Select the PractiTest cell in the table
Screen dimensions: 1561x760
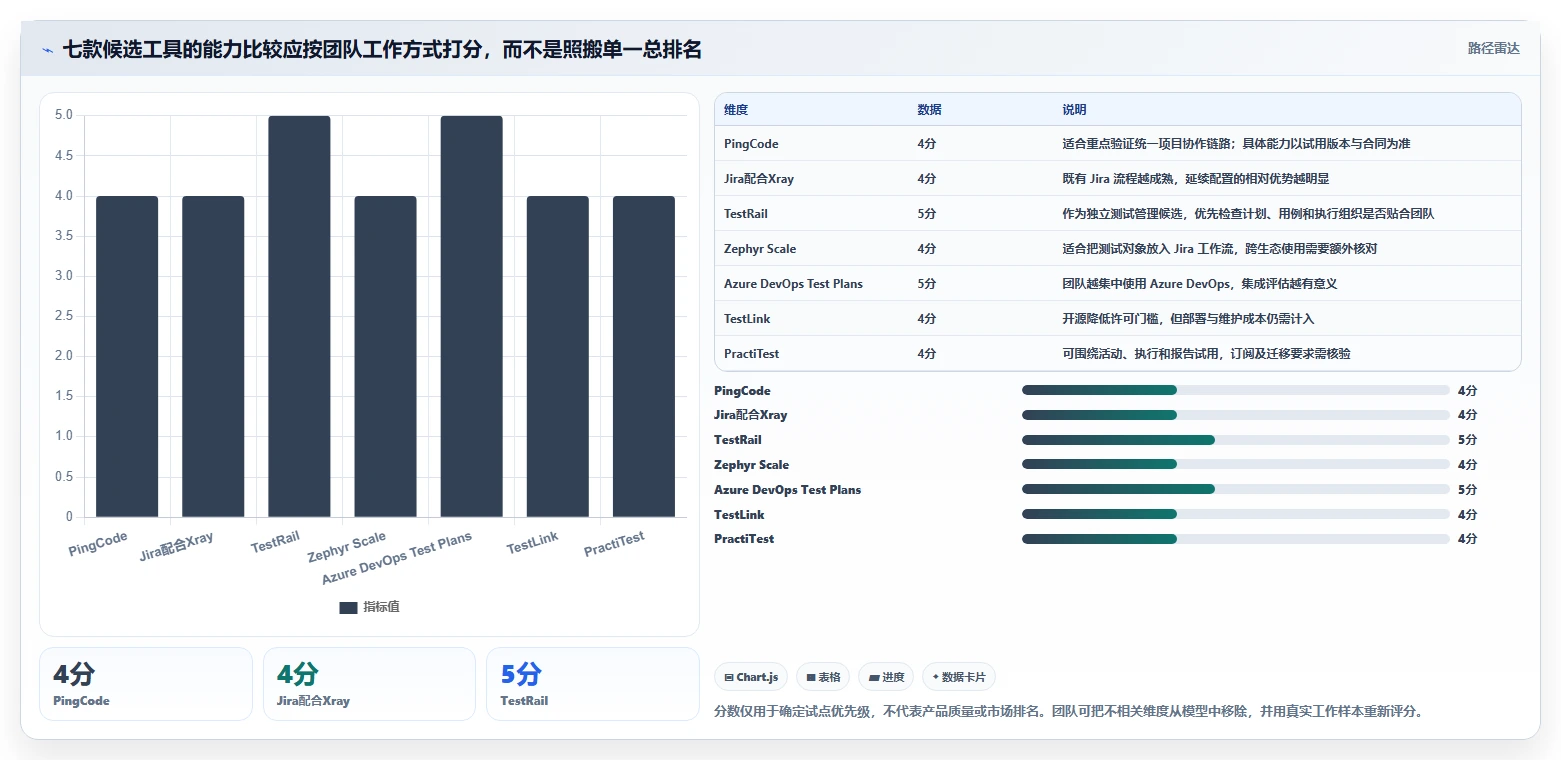(x=751, y=354)
